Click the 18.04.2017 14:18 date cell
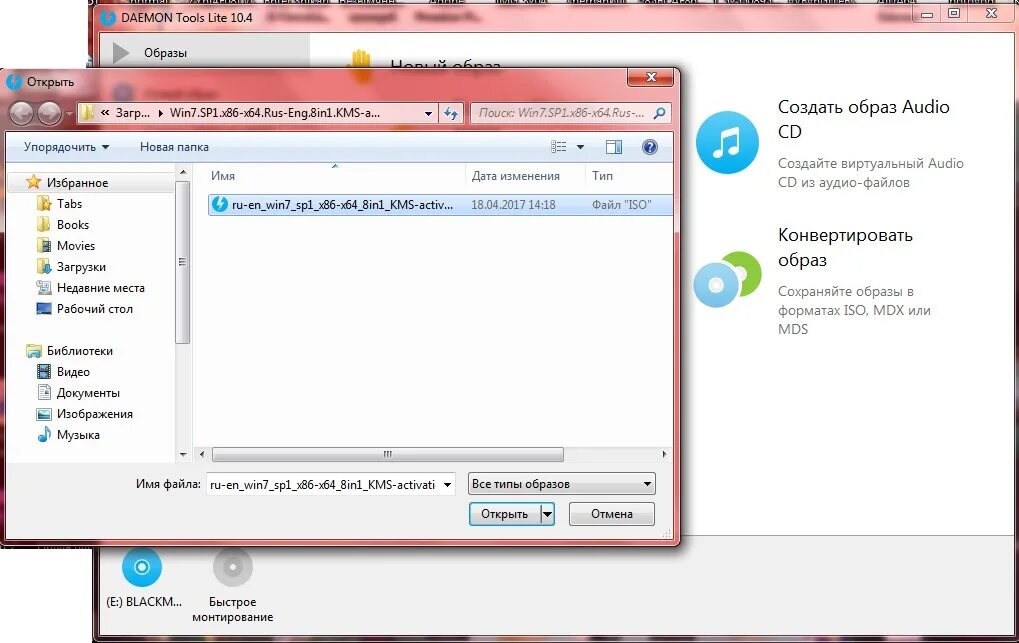Image resolution: width=1019 pixels, height=643 pixels. (x=513, y=205)
